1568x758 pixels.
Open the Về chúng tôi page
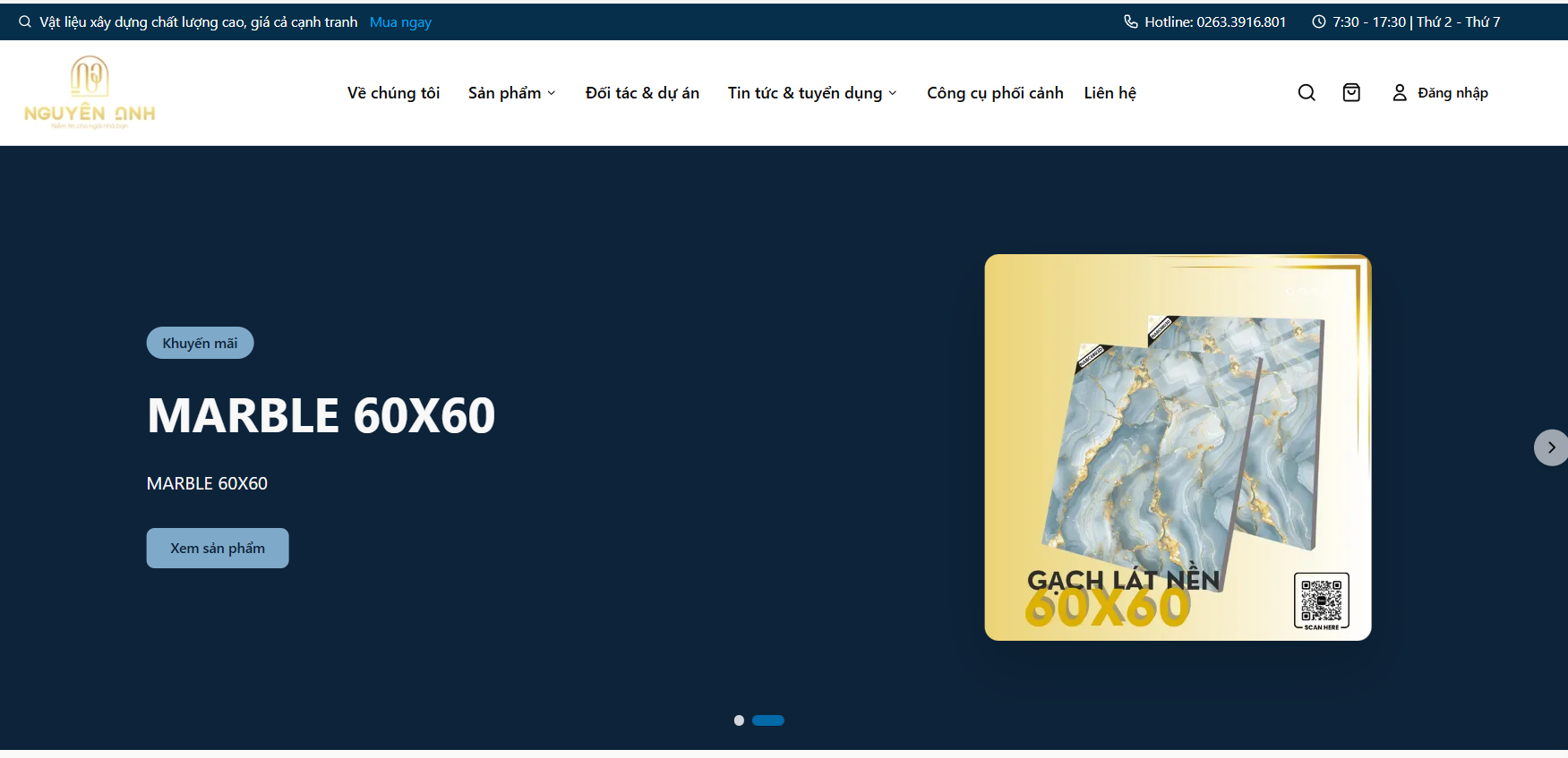coord(393,93)
